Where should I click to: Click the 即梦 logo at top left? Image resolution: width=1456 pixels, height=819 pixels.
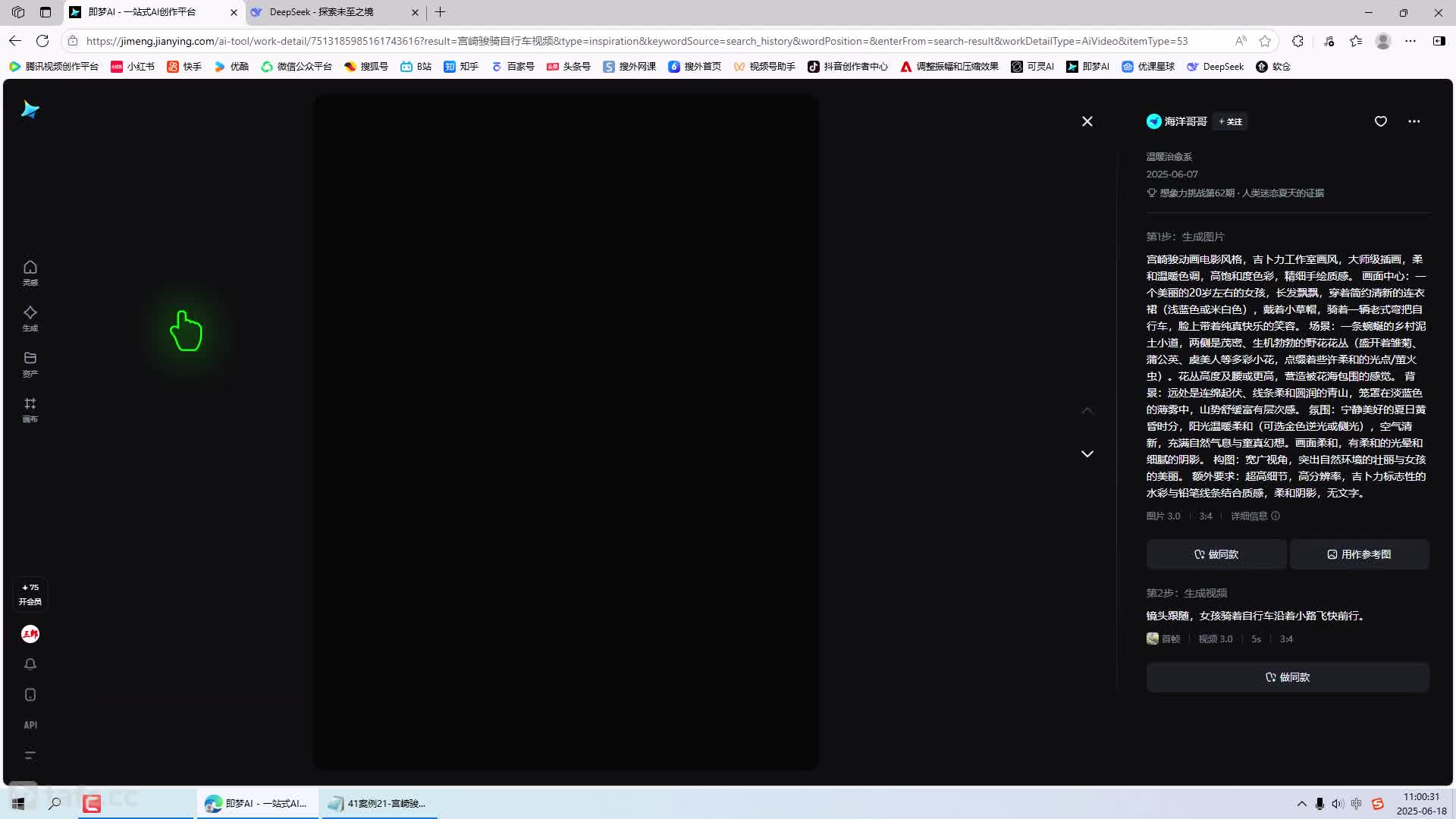(x=30, y=110)
